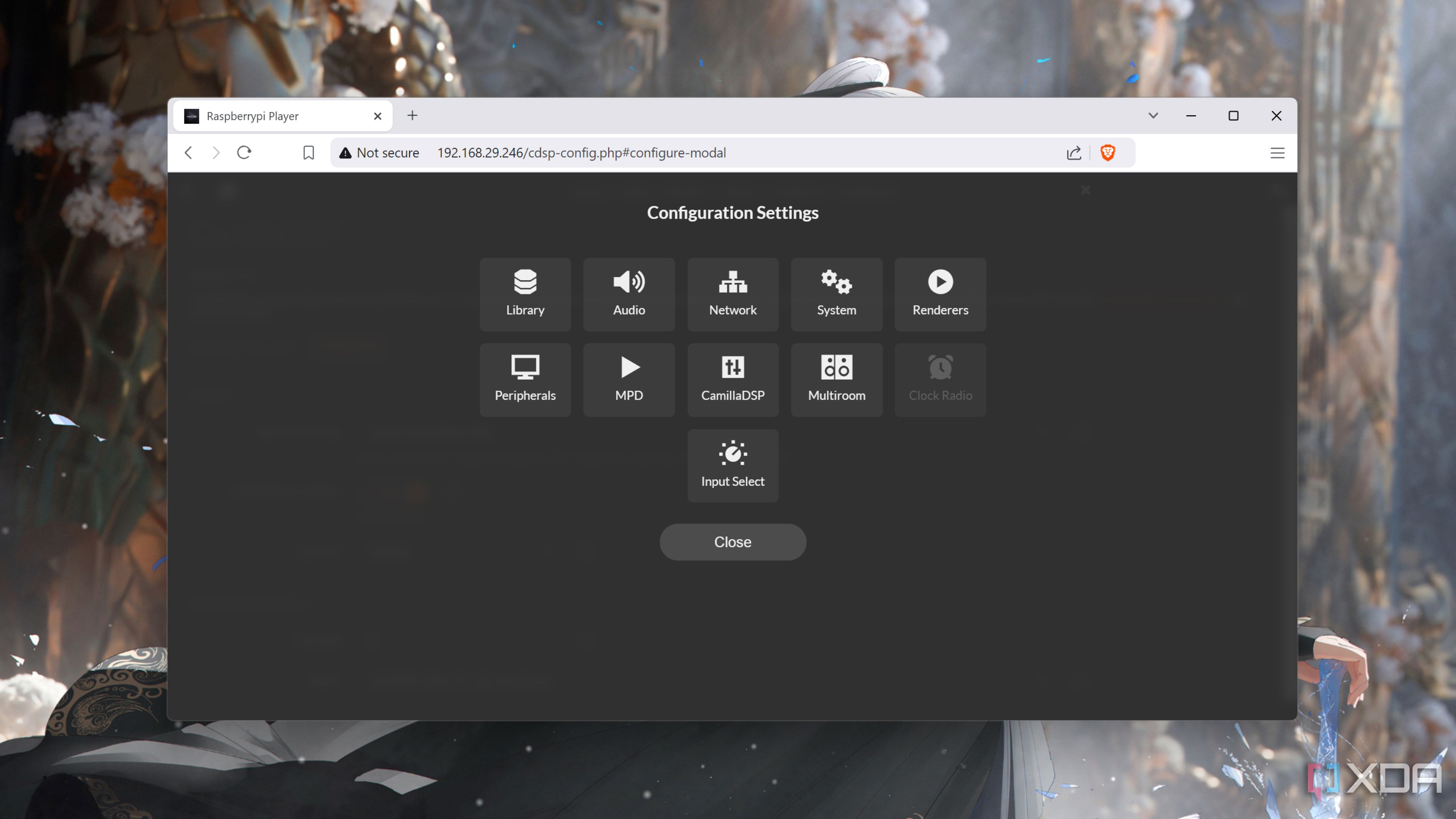Screen dimensions: 1456x819
Task: Reload the page
Action: click(243, 152)
